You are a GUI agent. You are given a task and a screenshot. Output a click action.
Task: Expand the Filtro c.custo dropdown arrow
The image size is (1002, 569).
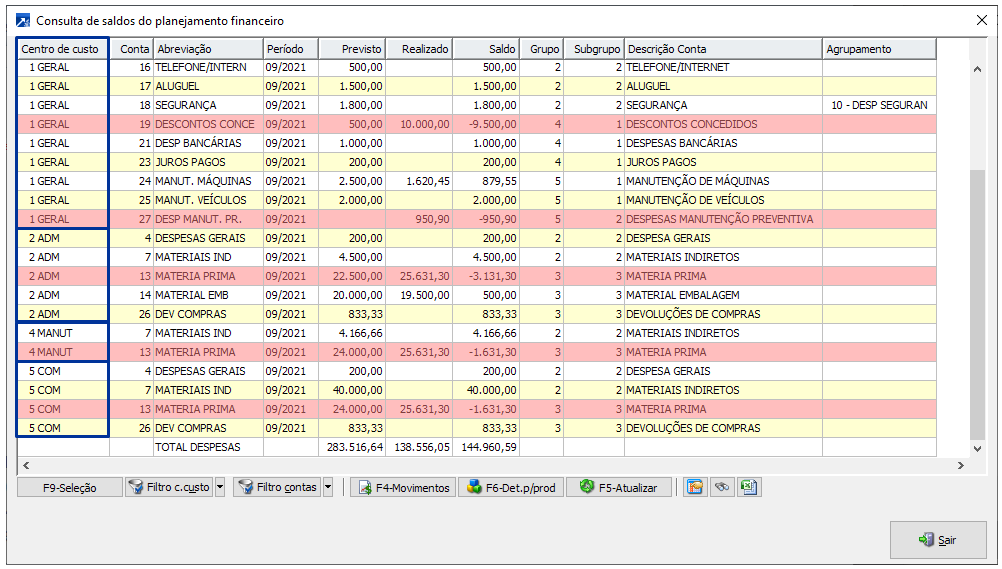pos(221,488)
